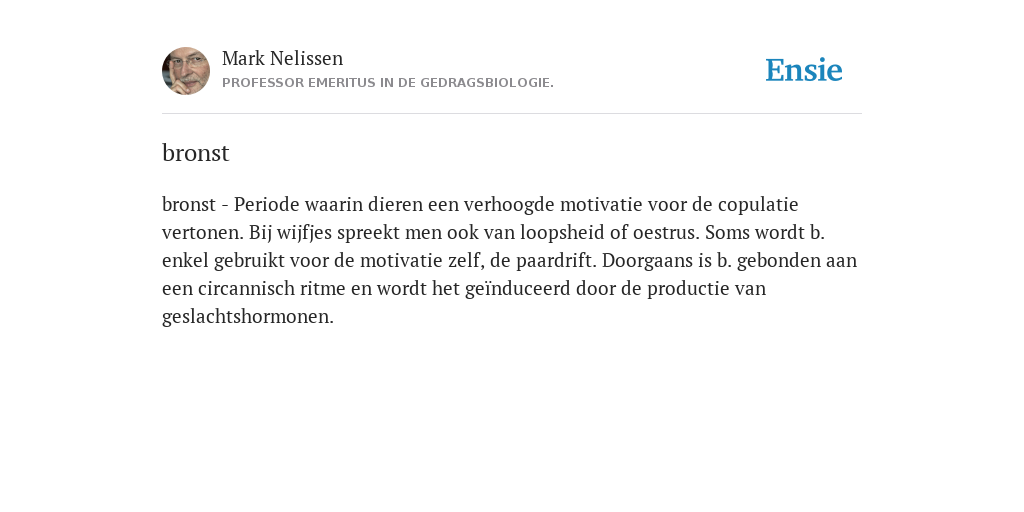Image resolution: width=1024 pixels, height=512 pixels.
Task: Click the author name Mark Nelissen
Action: 282,59
